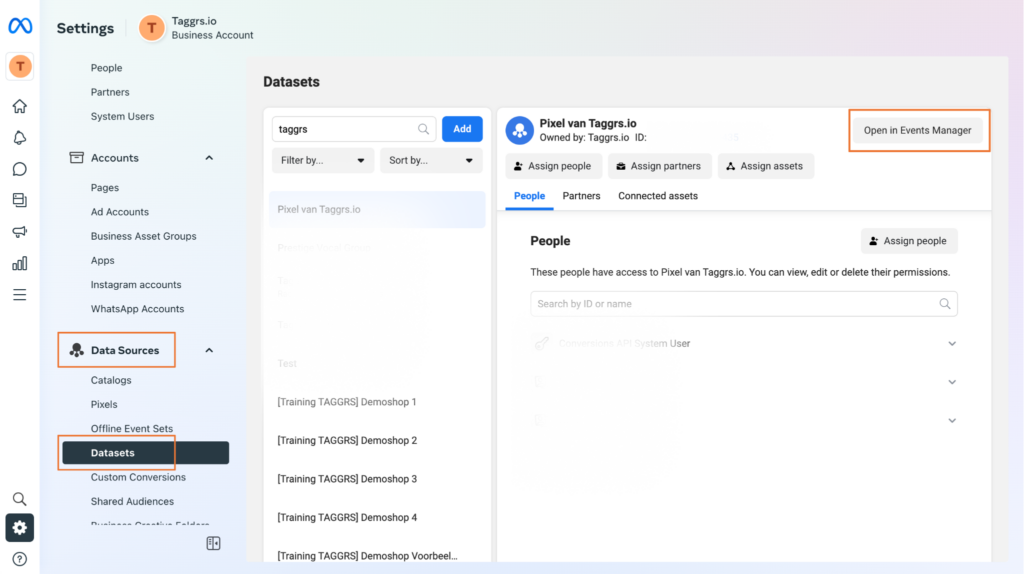Click the Data Sources people icon
Image resolution: width=1024 pixels, height=574 pixels.
(x=76, y=350)
